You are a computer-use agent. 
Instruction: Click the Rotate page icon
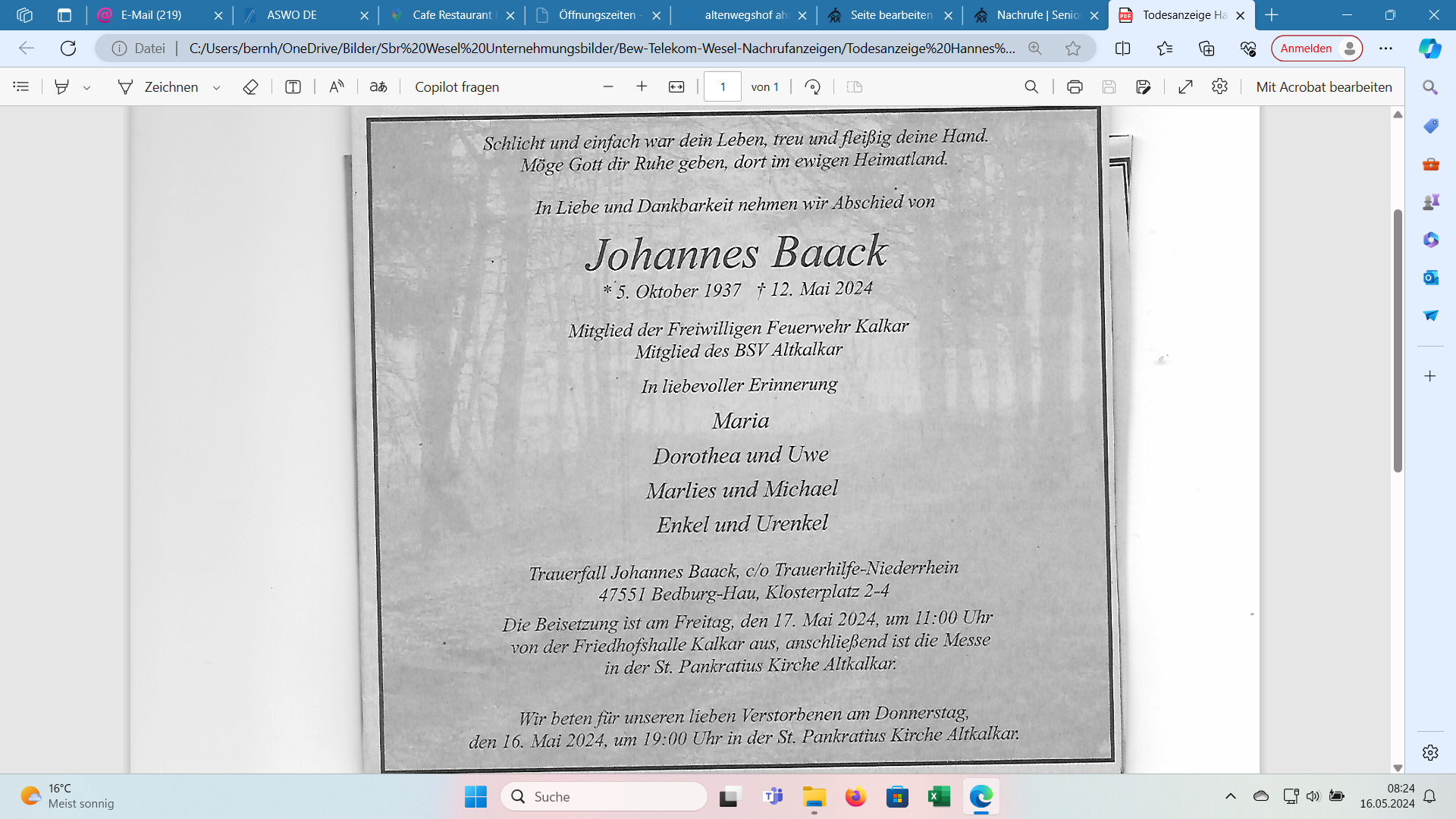coord(812,87)
